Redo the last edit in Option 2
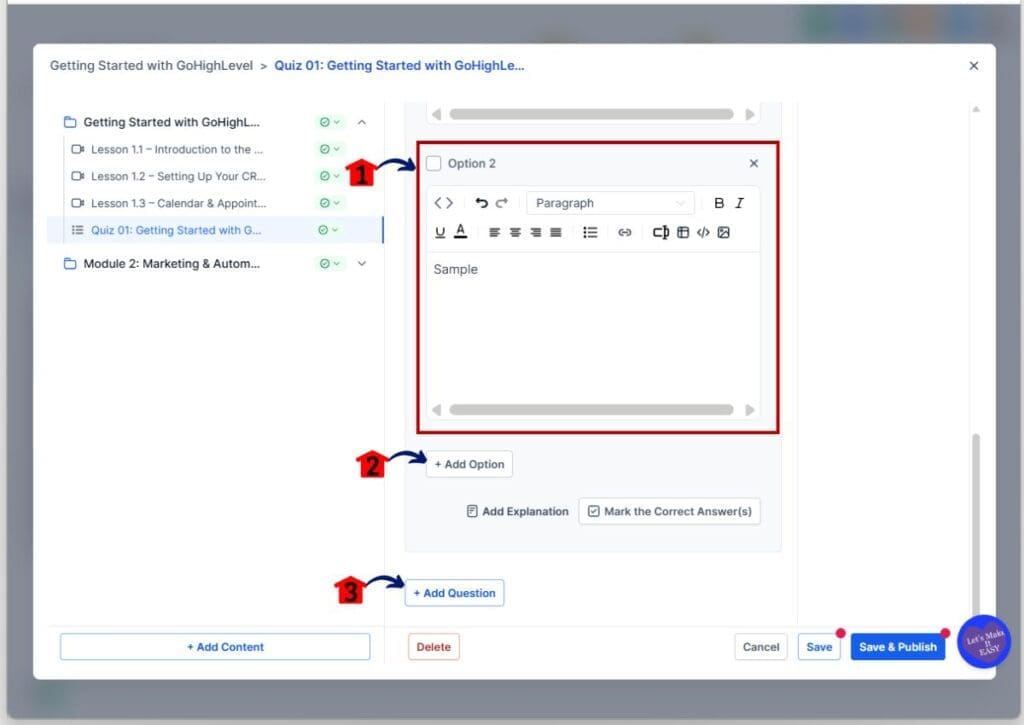The image size is (1024, 725). (x=502, y=203)
